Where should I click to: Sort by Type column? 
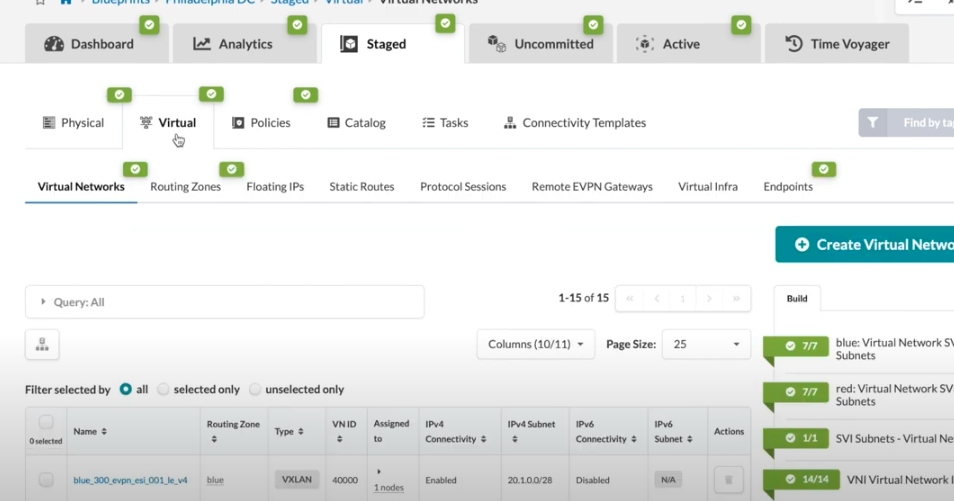(x=289, y=432)
